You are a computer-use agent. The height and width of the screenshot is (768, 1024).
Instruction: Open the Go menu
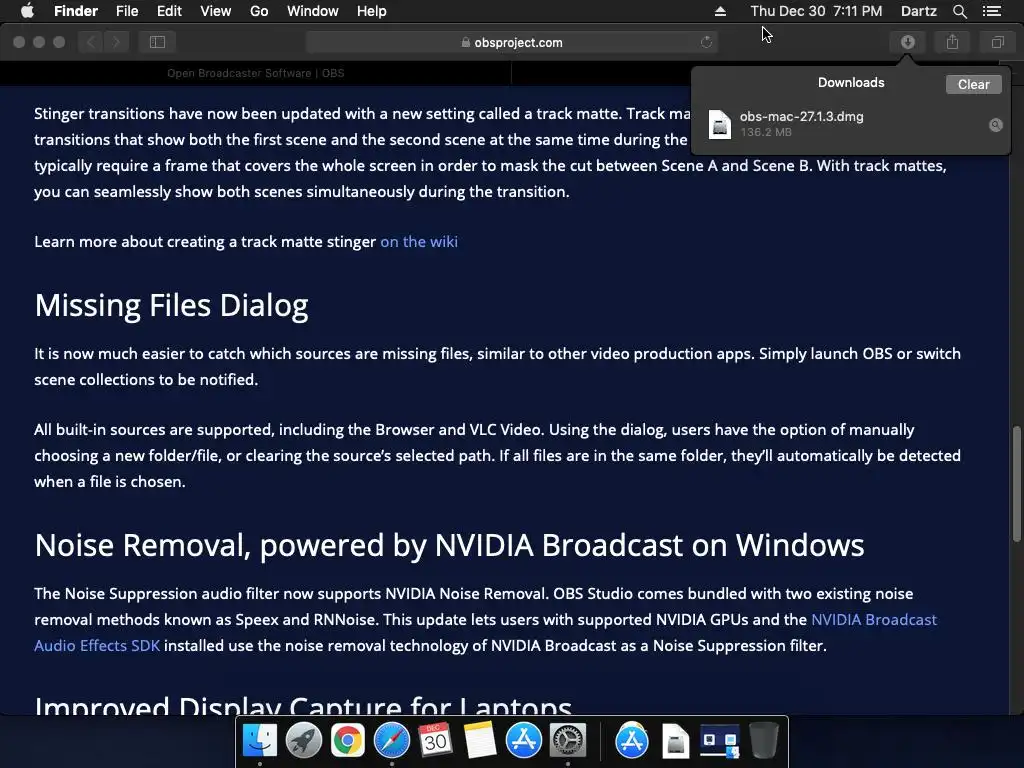(259, 11)
